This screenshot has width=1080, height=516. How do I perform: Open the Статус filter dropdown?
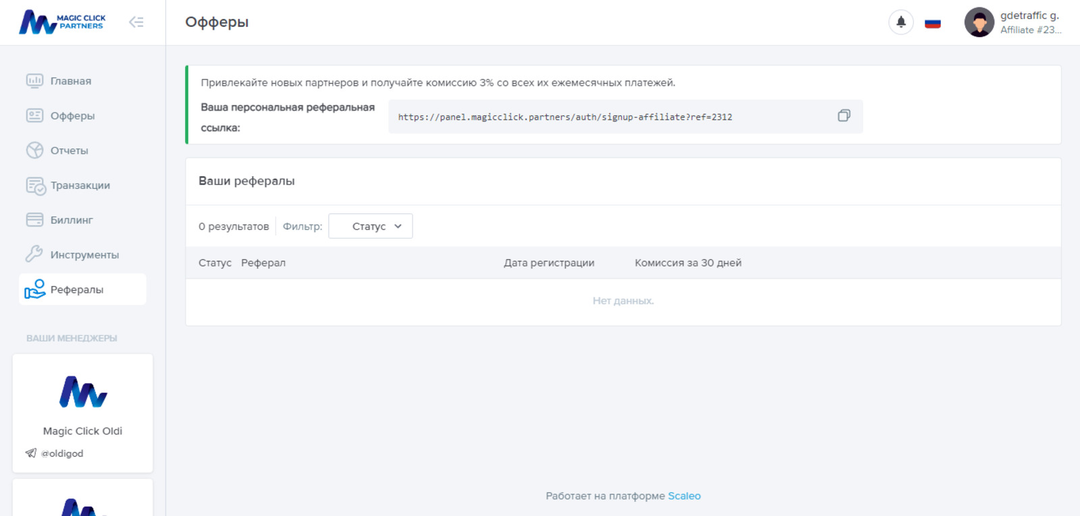[370, 227]
